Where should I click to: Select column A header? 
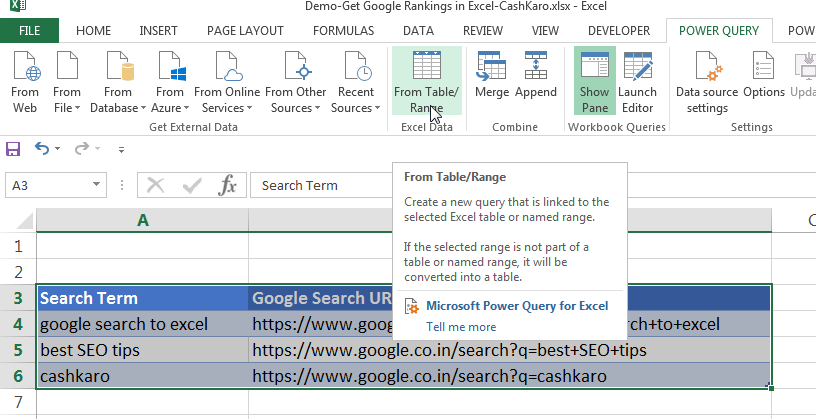tap(143, 220)
